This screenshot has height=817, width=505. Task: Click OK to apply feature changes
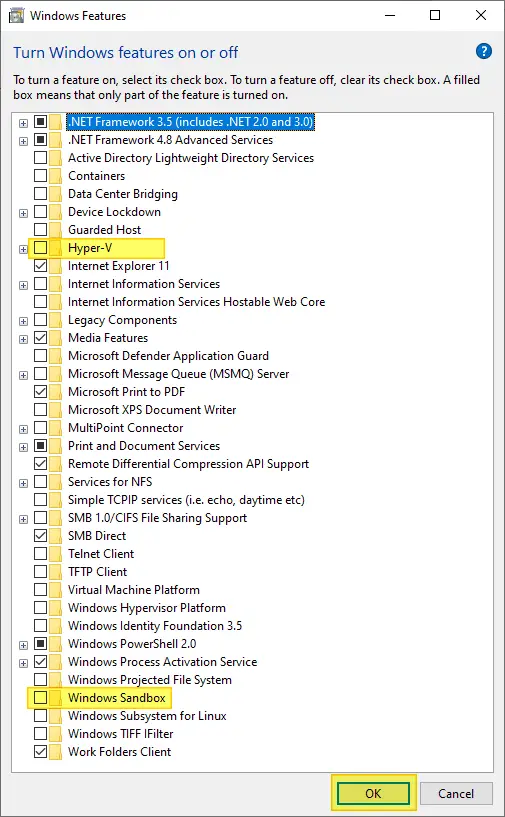click(x=373, y=793)
